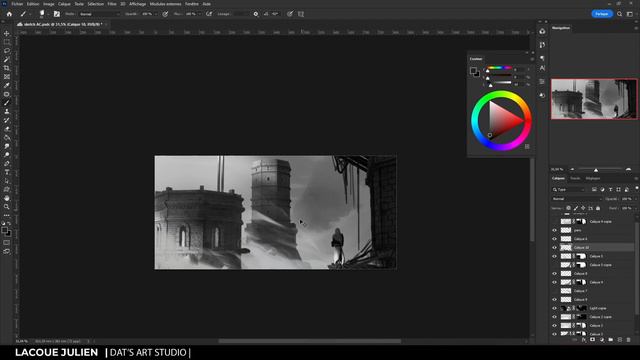The height and width of the screenshot is (360, 640).
Task: Select the Rectangular Marquee tool
Action: pyautogui.click(x=7, y=42)
